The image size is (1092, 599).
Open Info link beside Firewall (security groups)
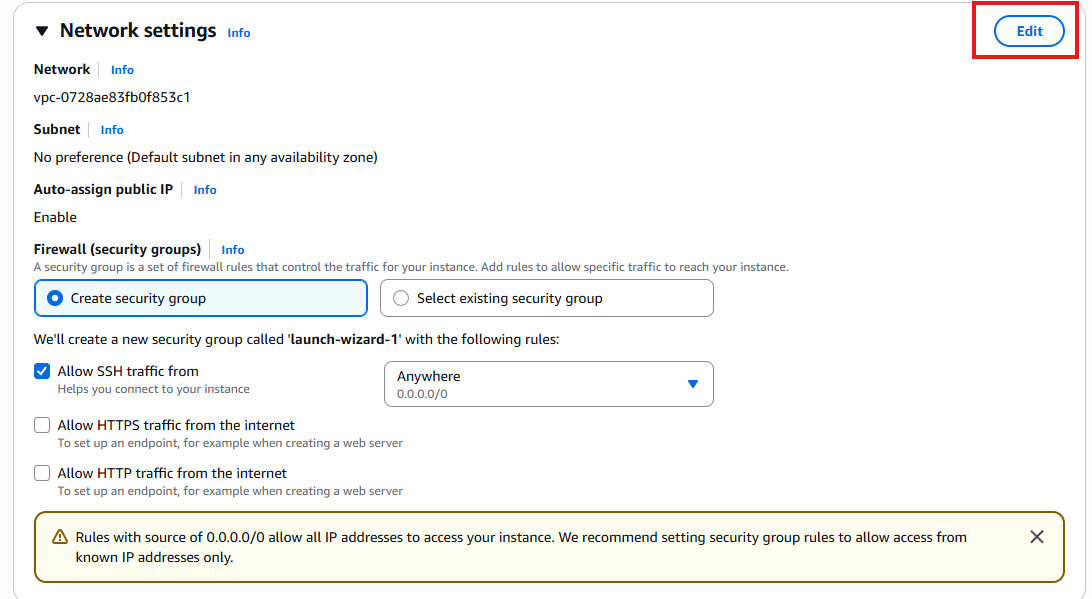[x=233, y=249]
